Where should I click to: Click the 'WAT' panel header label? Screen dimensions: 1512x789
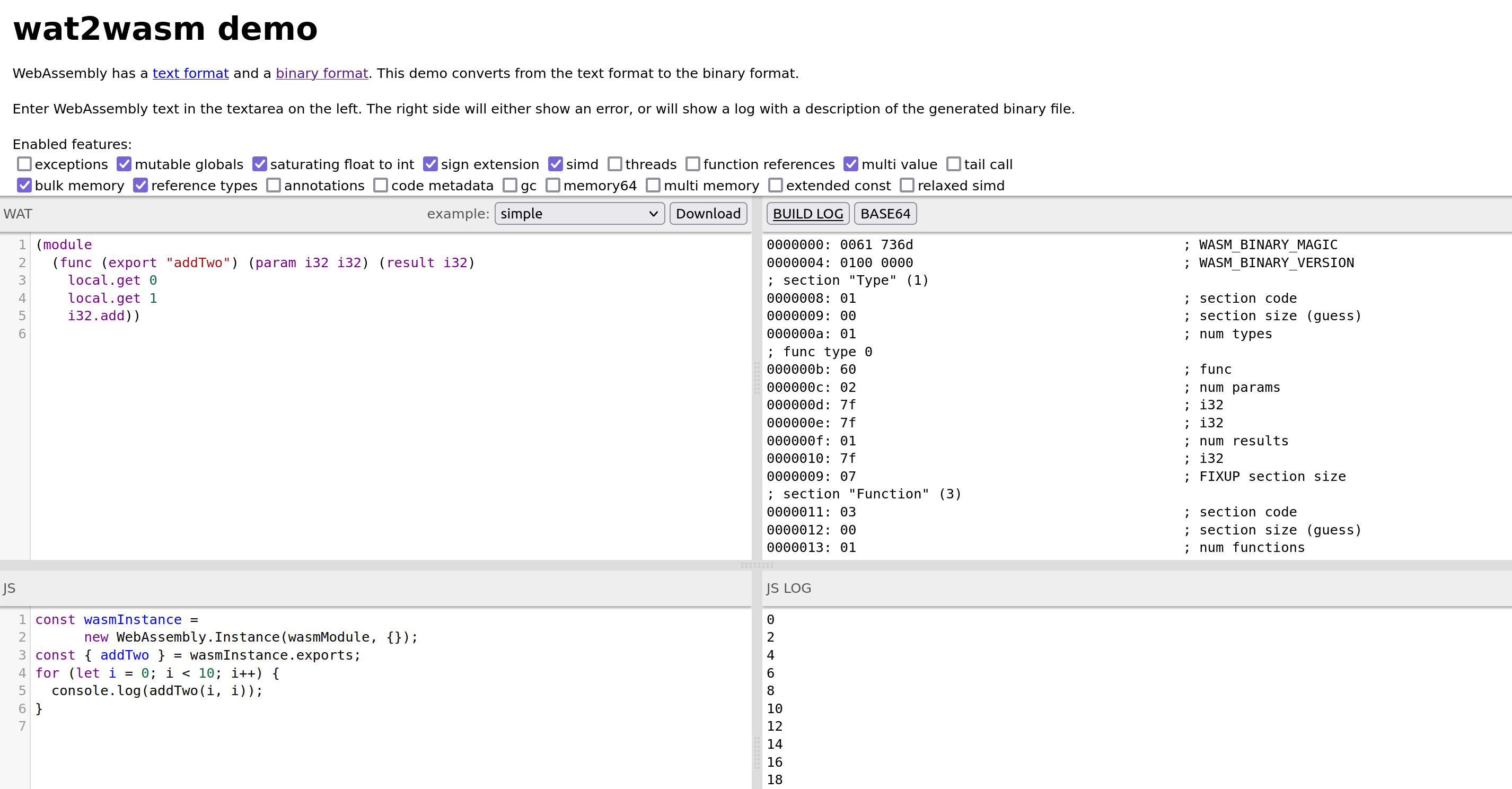click(x=17, y=214)
